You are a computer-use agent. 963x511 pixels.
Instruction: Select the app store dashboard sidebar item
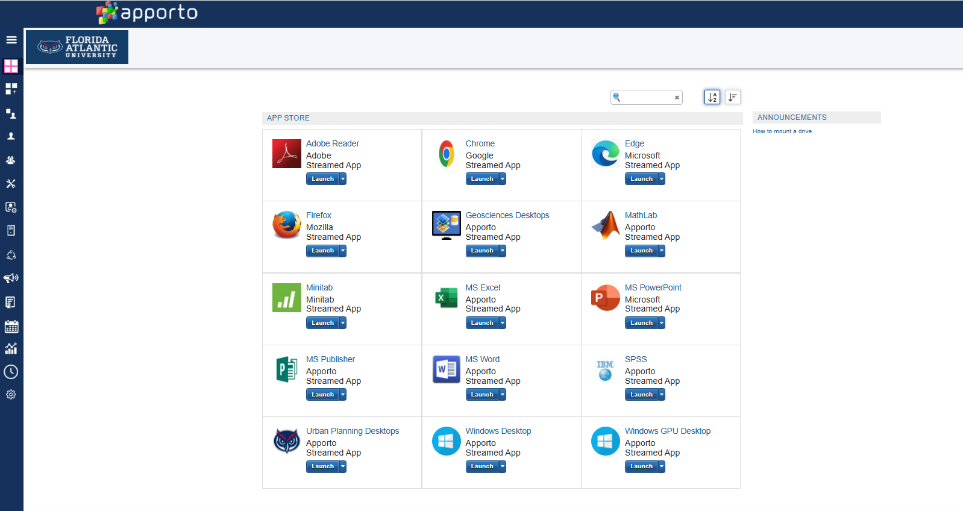[11, 66]
